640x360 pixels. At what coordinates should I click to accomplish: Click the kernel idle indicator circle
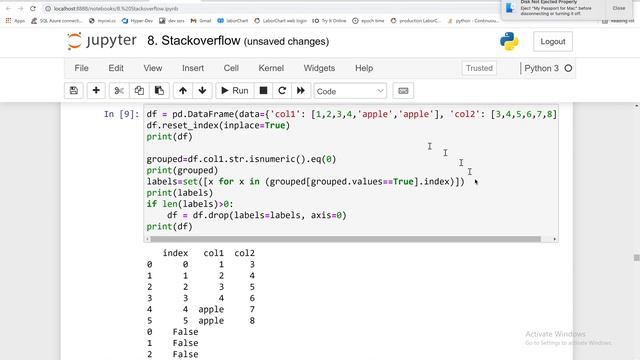[568, 68]
